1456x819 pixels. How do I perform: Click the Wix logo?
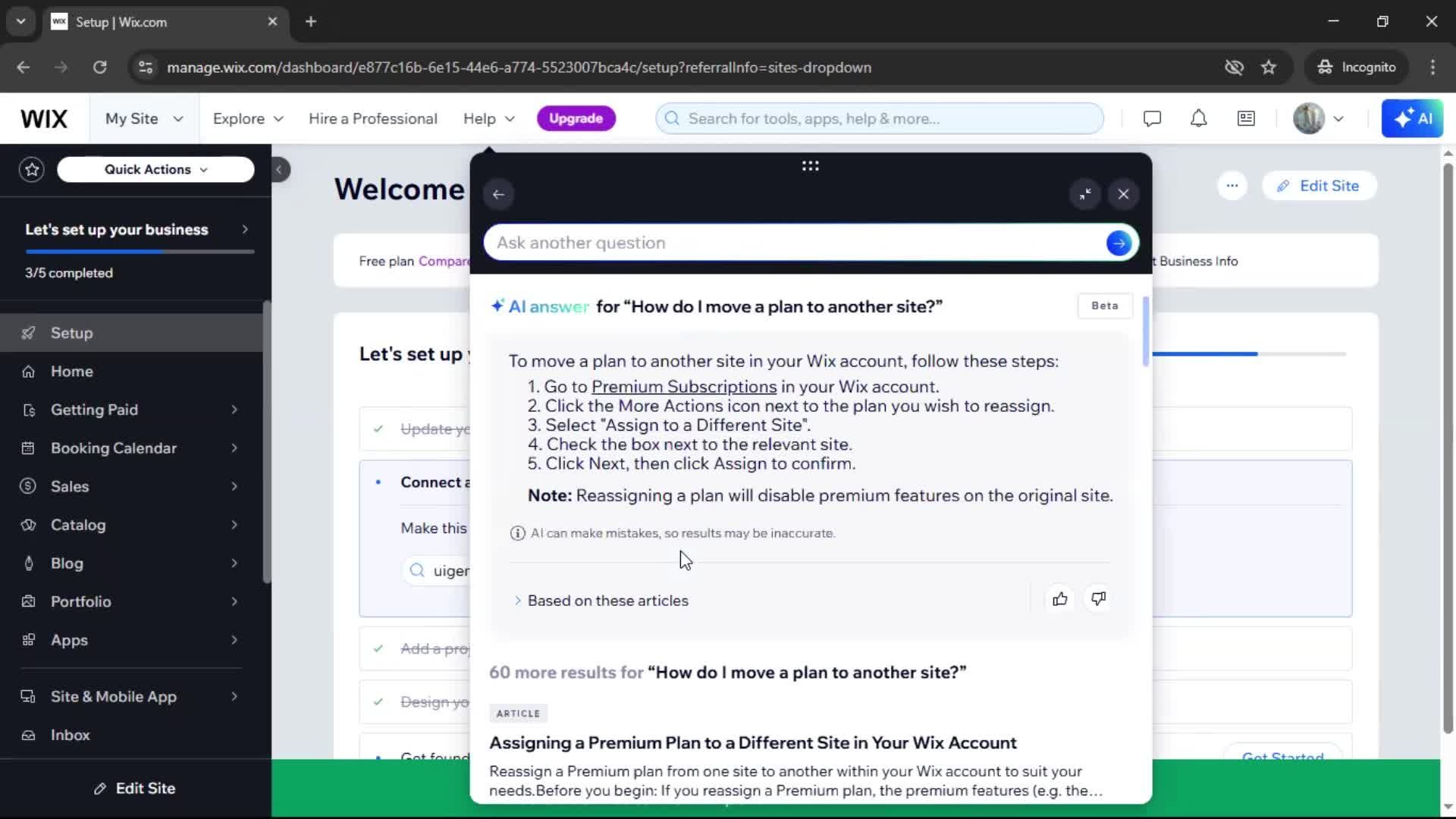click(44, 119)
